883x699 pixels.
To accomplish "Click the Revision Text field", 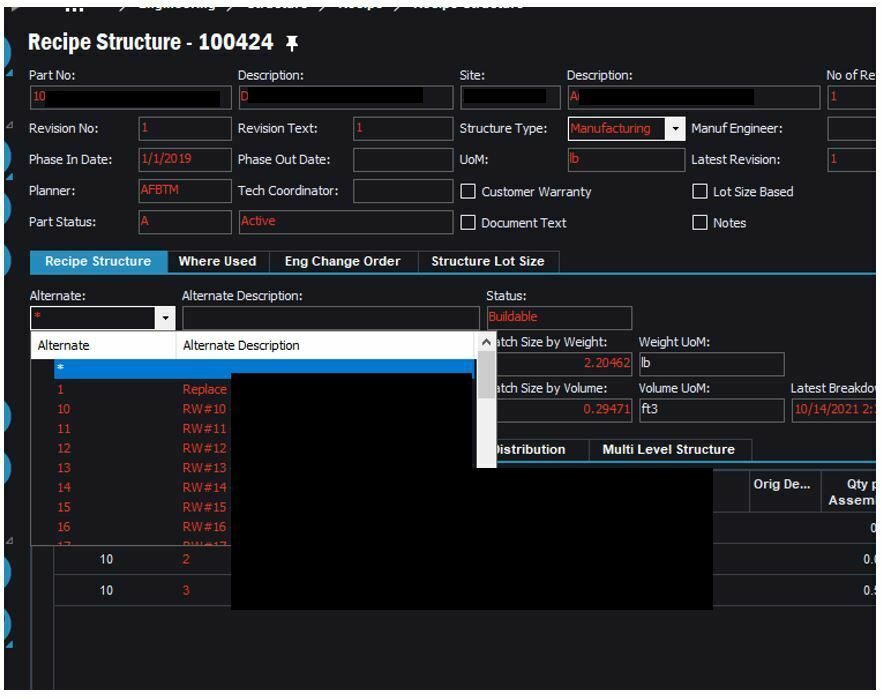I will coord(403,128).
